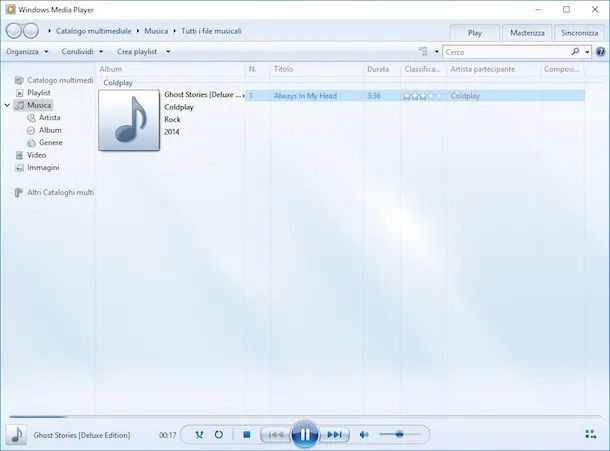Click the playback seek bar
Image resolution: width=610 pixels, height=451 pixels.
(305, 416)
